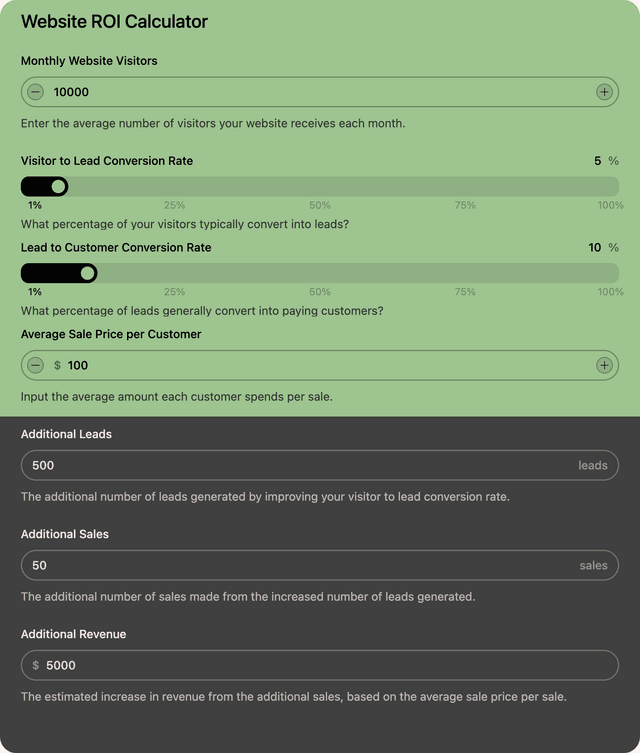Click the 75% tick label under Lead to Customer slider
Image resolution: width=640 pixels, height=753 pixels.
pos(465,292)
